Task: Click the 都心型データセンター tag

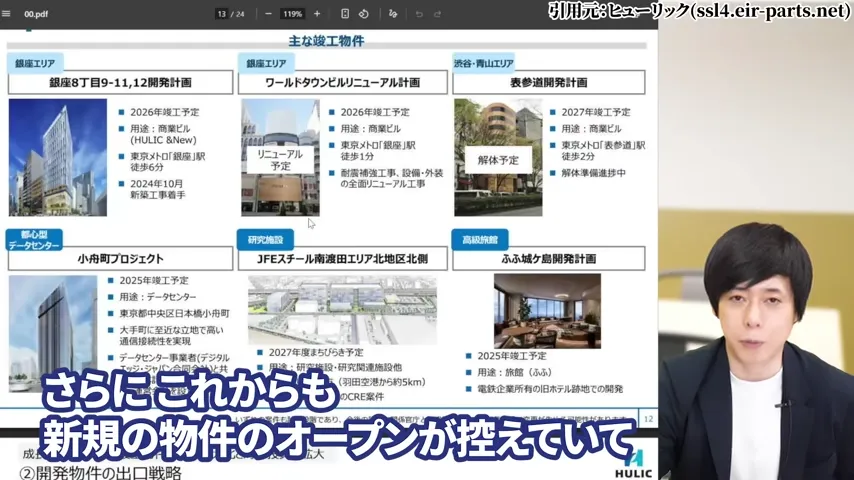Action: pos(34,240)
